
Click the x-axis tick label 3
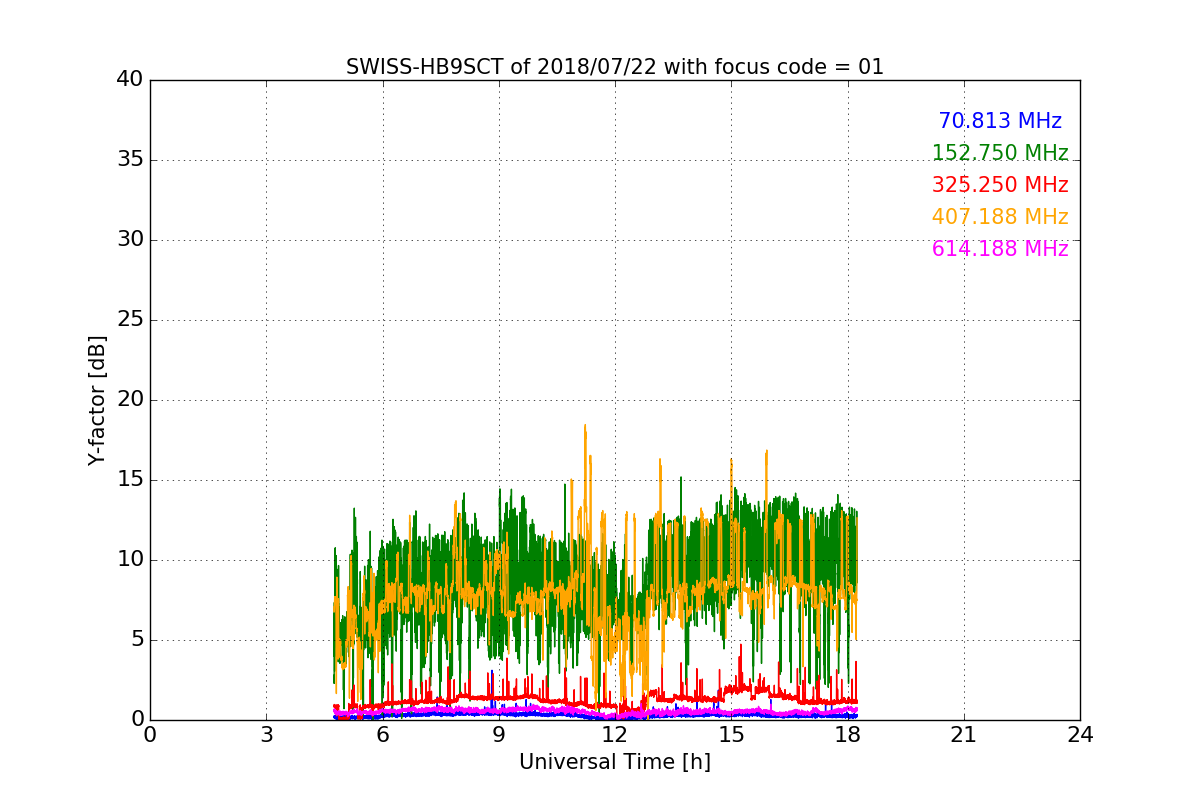(x=266, y=734)
